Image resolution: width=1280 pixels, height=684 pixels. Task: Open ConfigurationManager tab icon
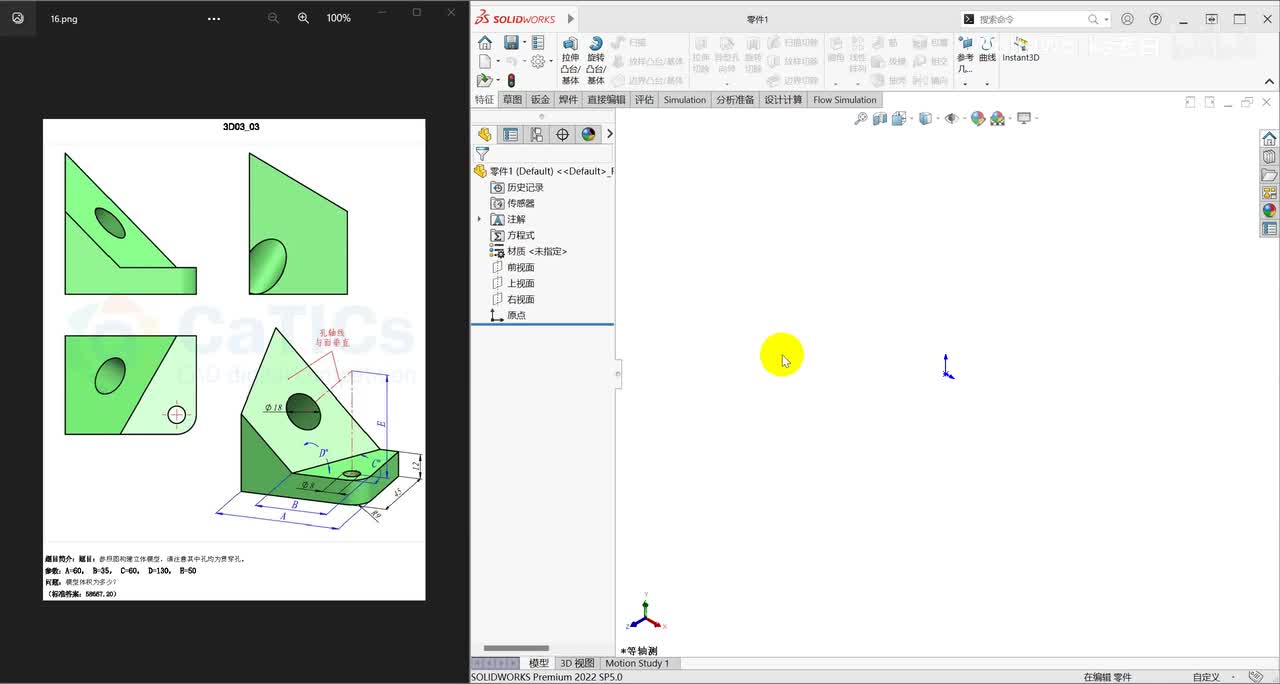(537, 134)
